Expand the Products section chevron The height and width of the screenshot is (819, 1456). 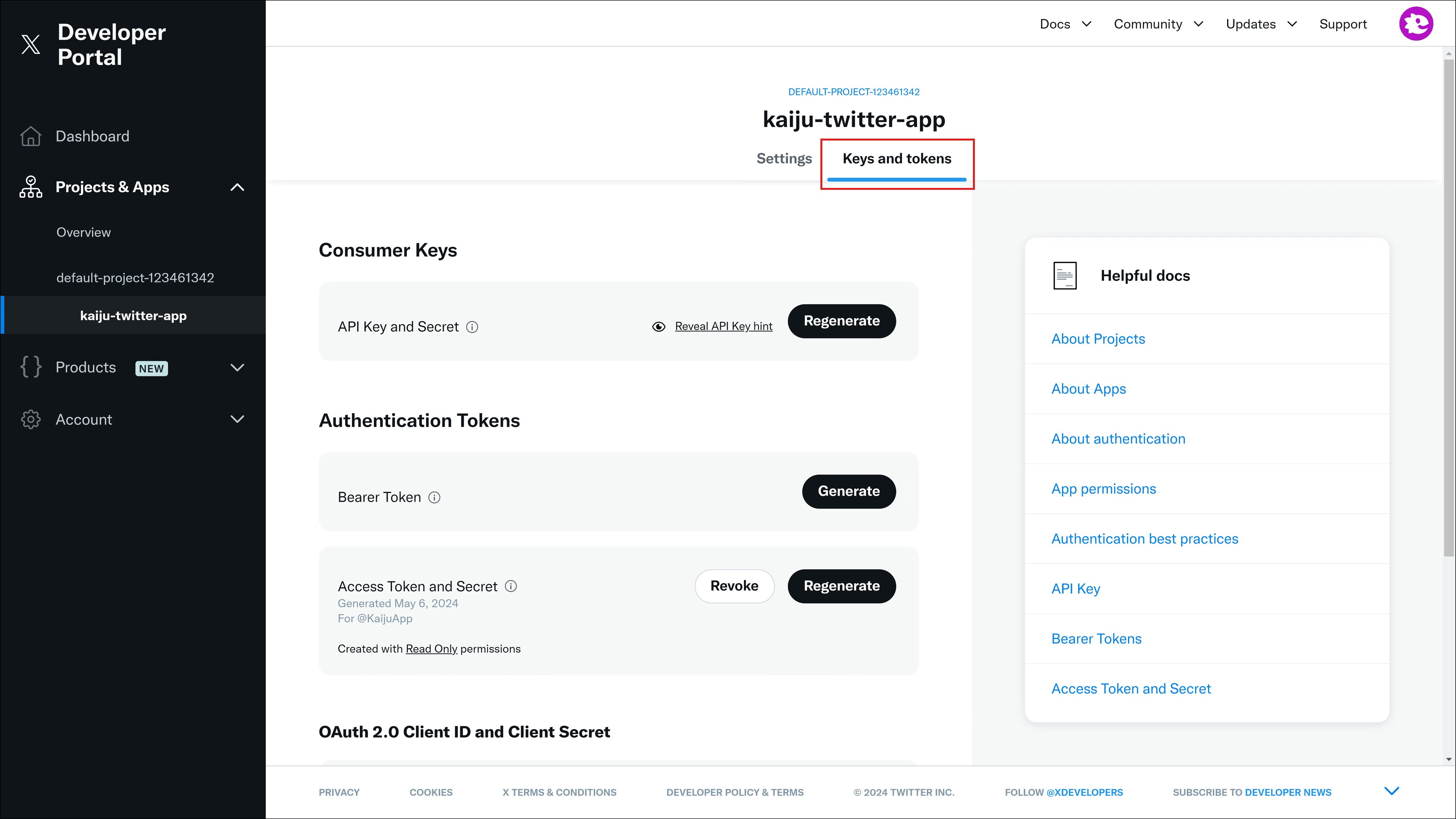point(237,368)
